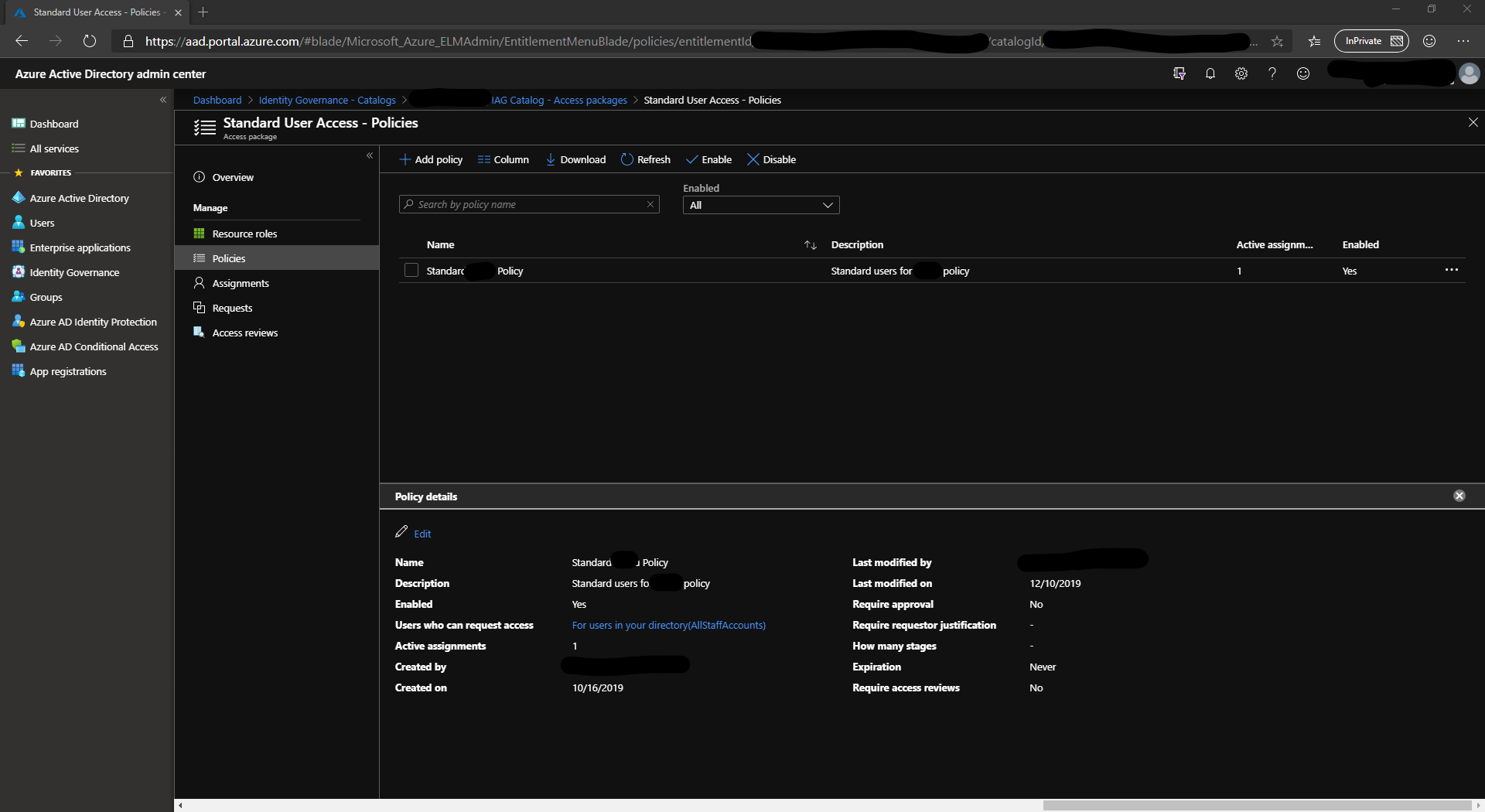1485x812 pixels.
Task: Click the policies list icon beside the blade title
Action: coord(205,128)
